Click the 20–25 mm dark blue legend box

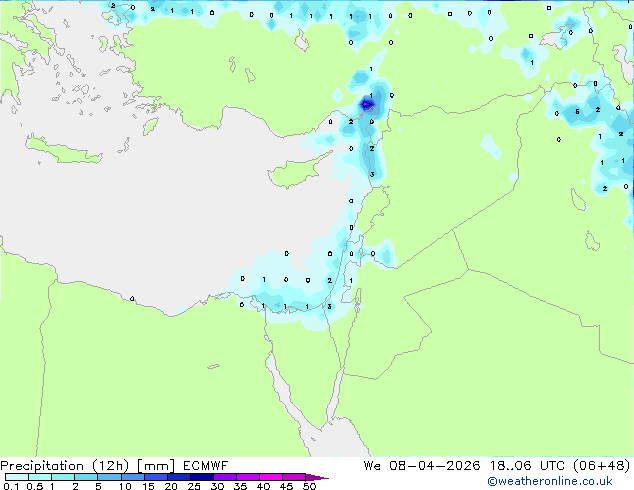tap(179, 477)
